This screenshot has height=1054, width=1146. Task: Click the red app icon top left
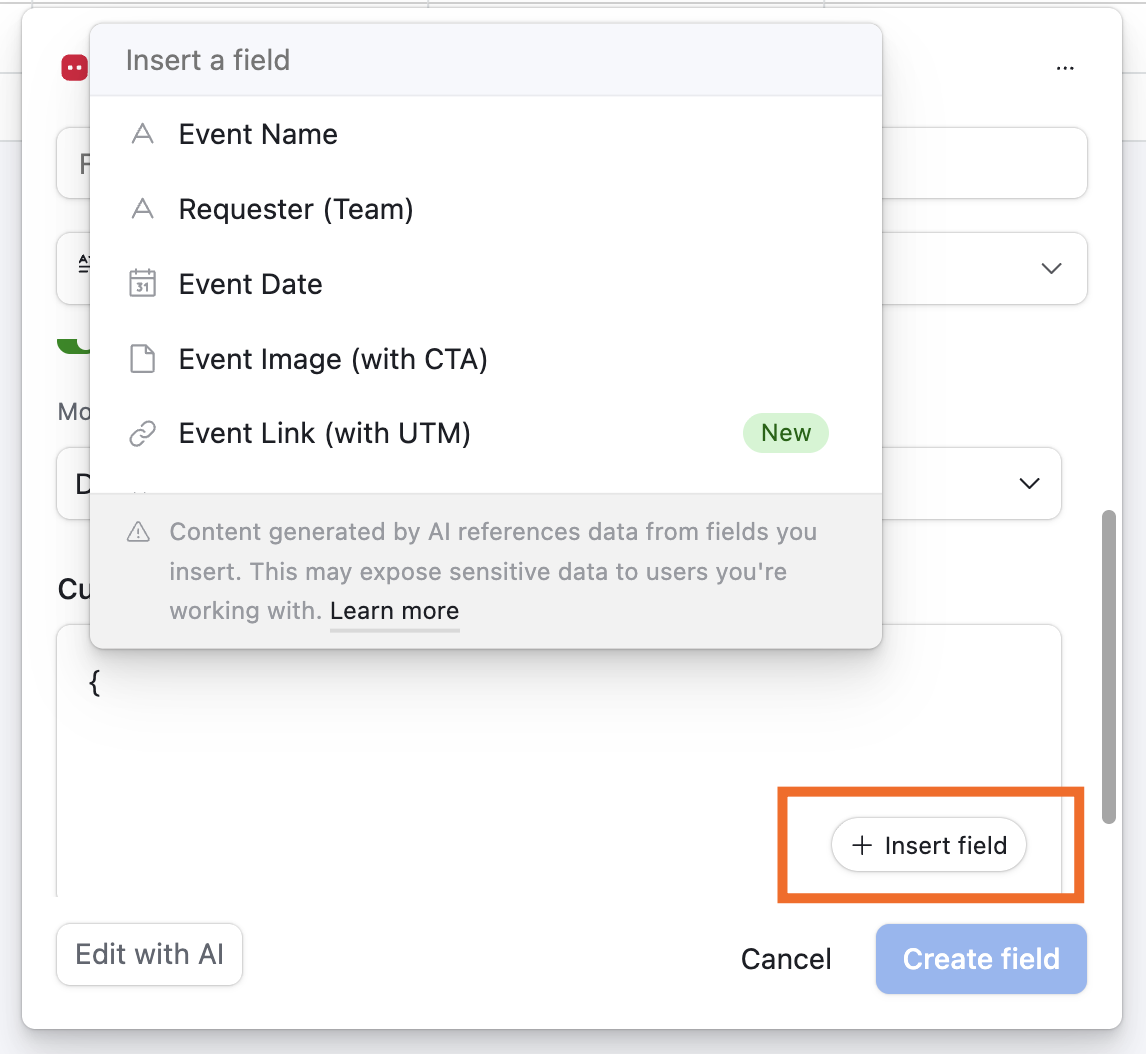tap(74, 67)
